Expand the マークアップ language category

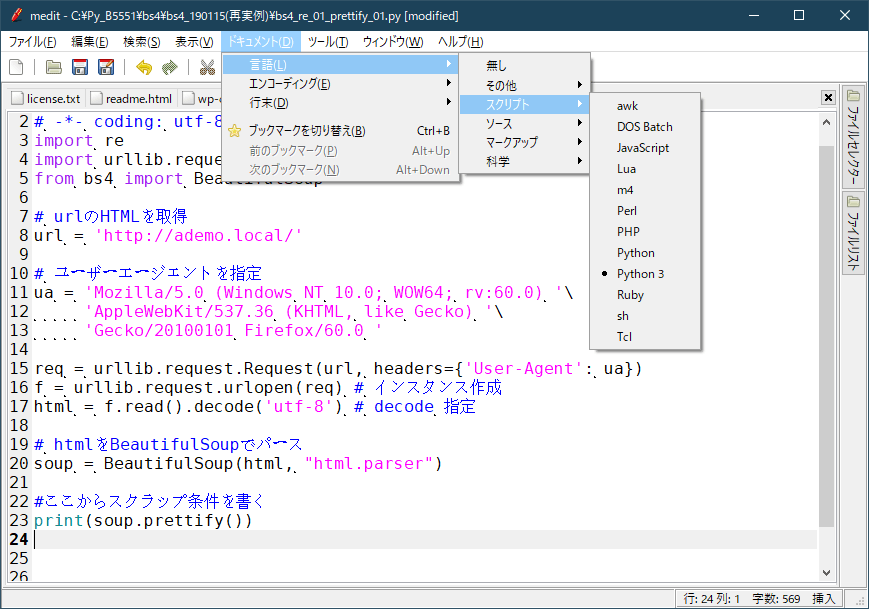(x=524, y=142)
